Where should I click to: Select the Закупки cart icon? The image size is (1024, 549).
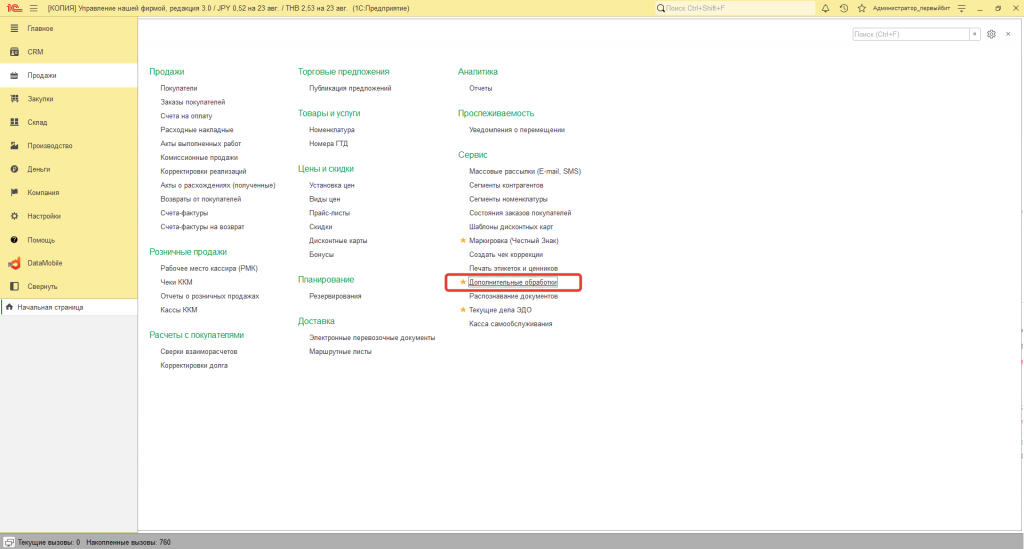(x=14, y=99)
